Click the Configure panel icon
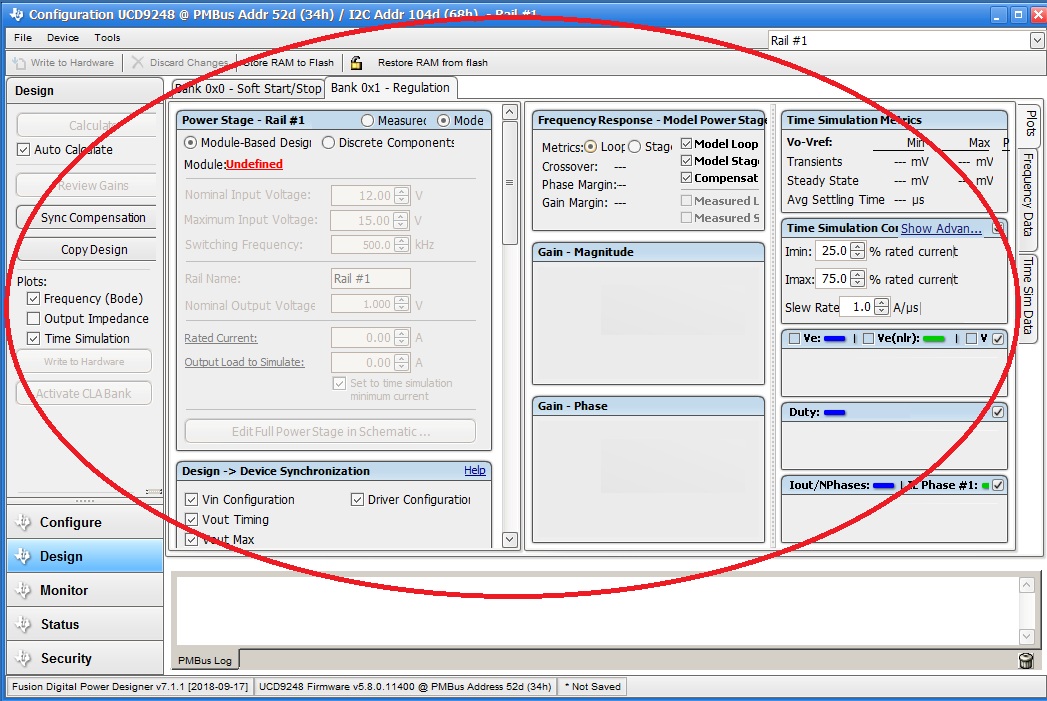Viewport: 1047px width, 701px height. [x=23, y=522]
